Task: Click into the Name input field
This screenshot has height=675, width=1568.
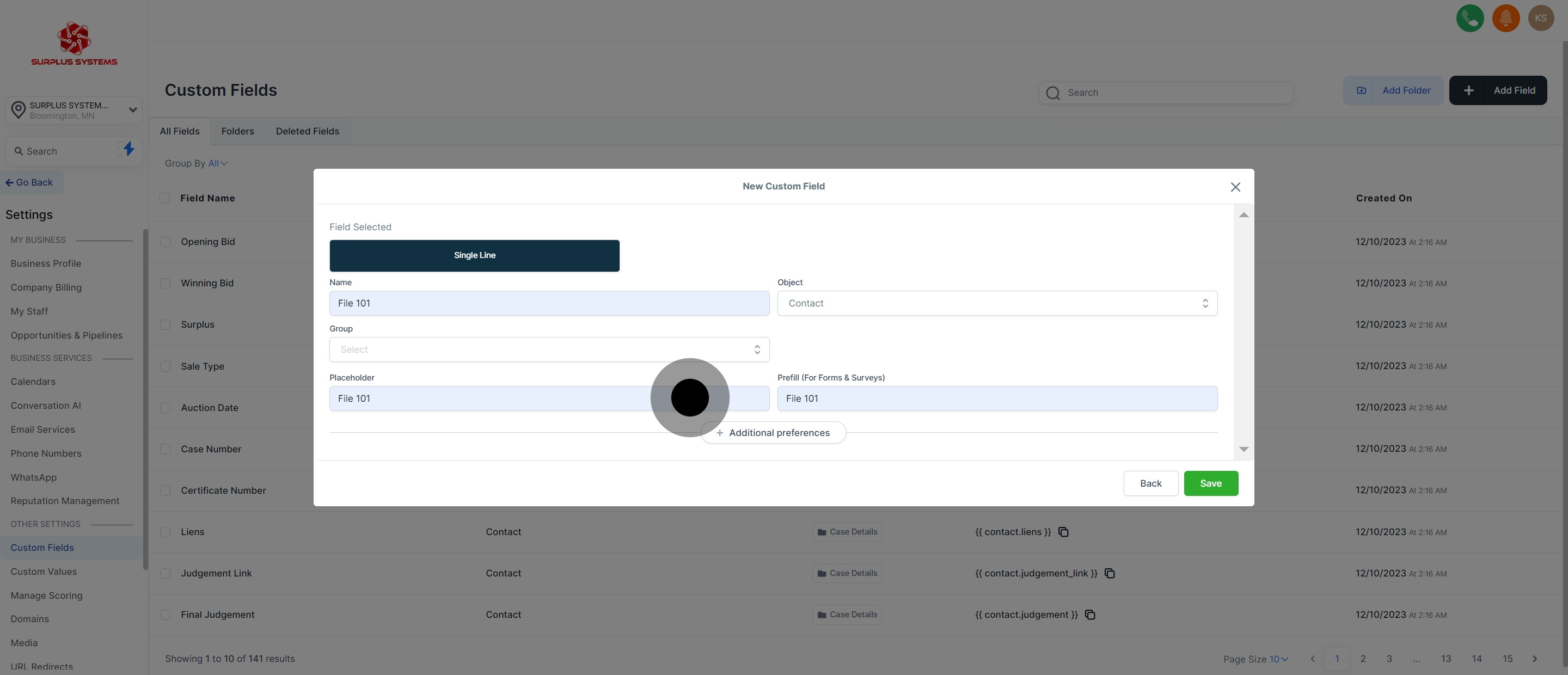Action: coord(548,303)
